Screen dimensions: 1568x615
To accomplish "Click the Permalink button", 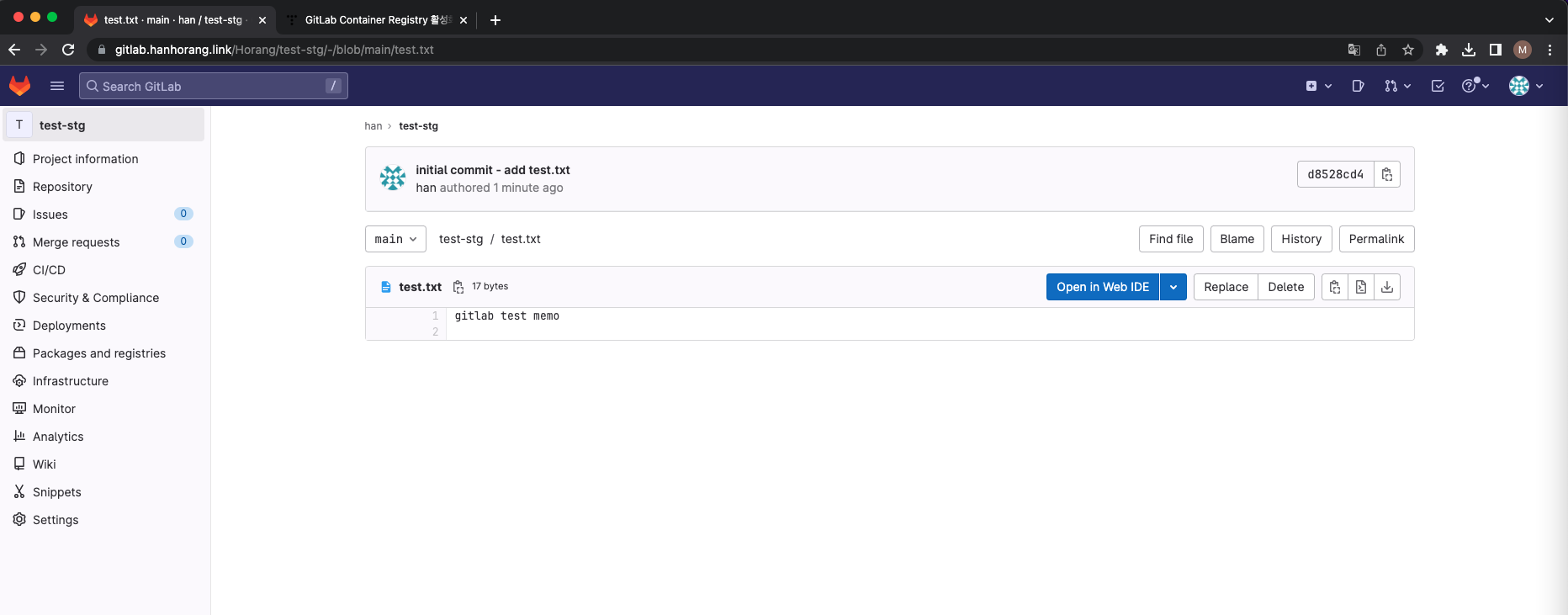I will [1376, 239].
